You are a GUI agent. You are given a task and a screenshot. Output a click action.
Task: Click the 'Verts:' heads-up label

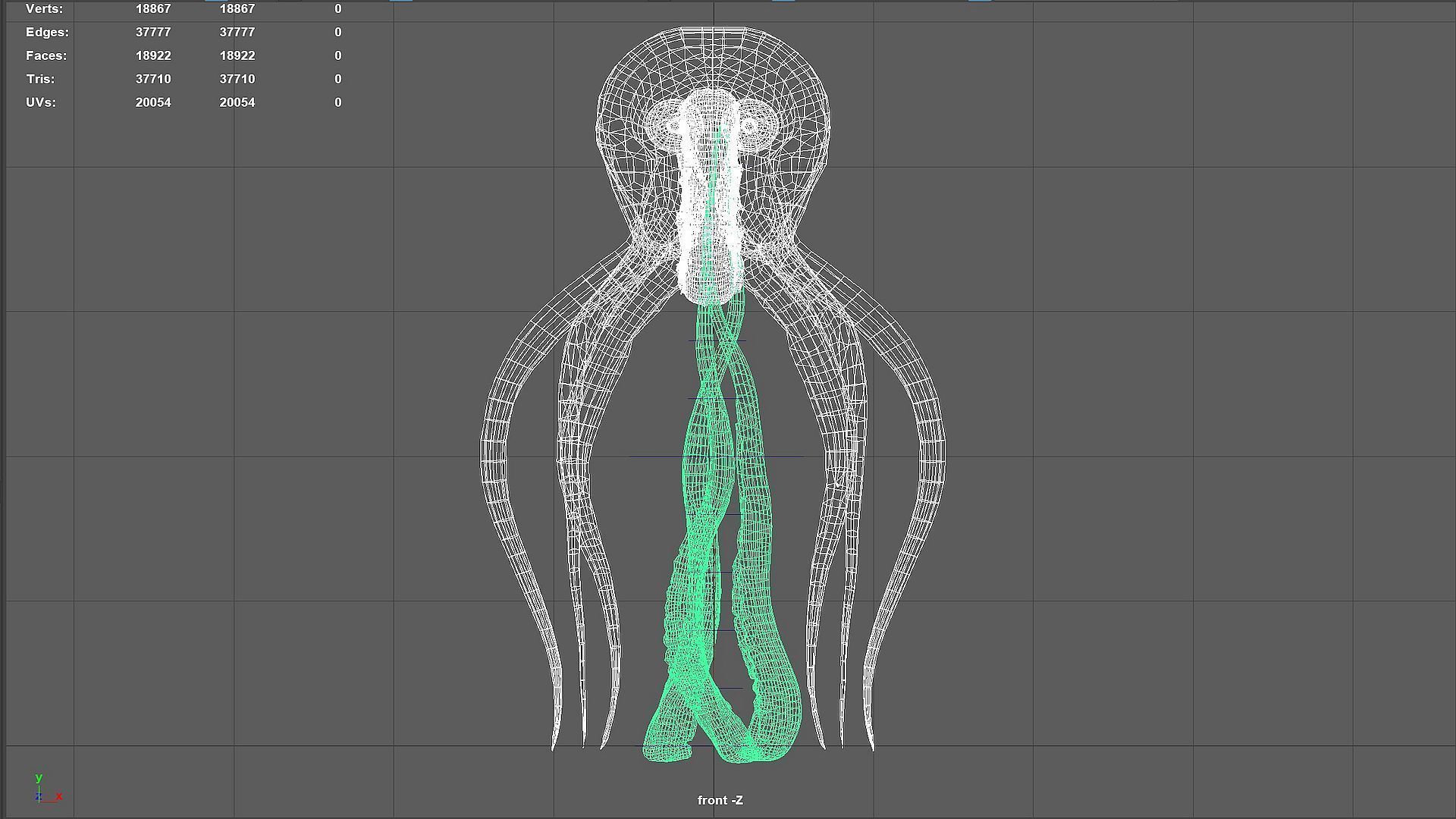(44, 9)
